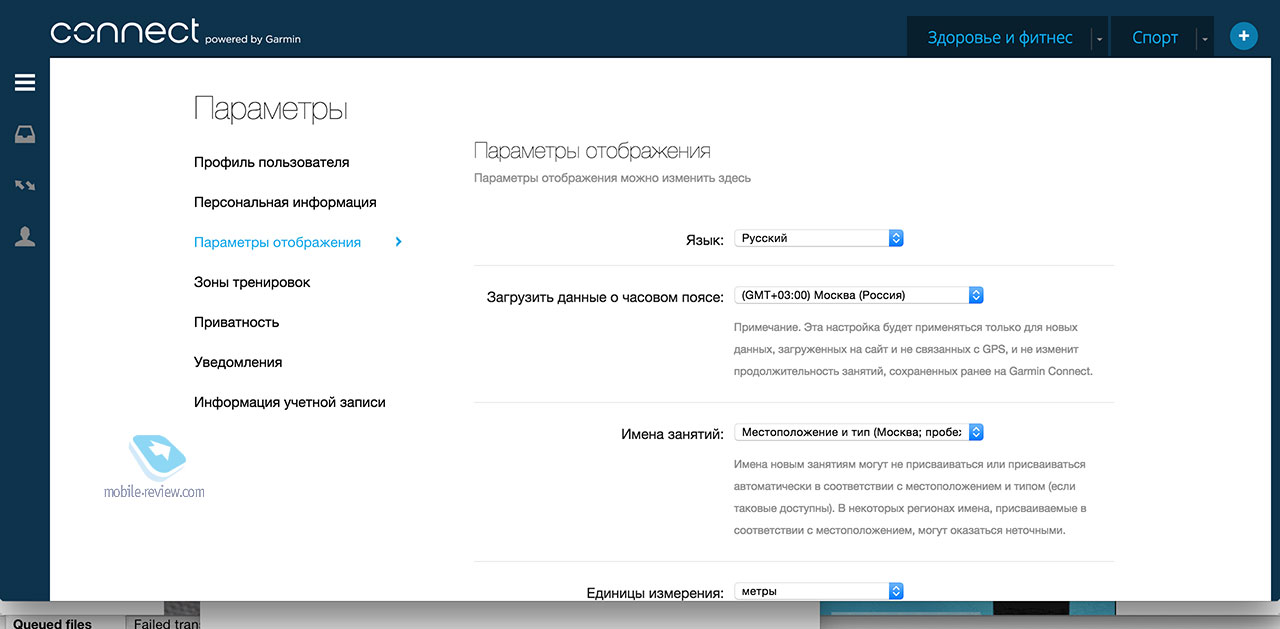Open the hamburger menu icon
The width and height of the screenshot is (1280, 629).
25,83
